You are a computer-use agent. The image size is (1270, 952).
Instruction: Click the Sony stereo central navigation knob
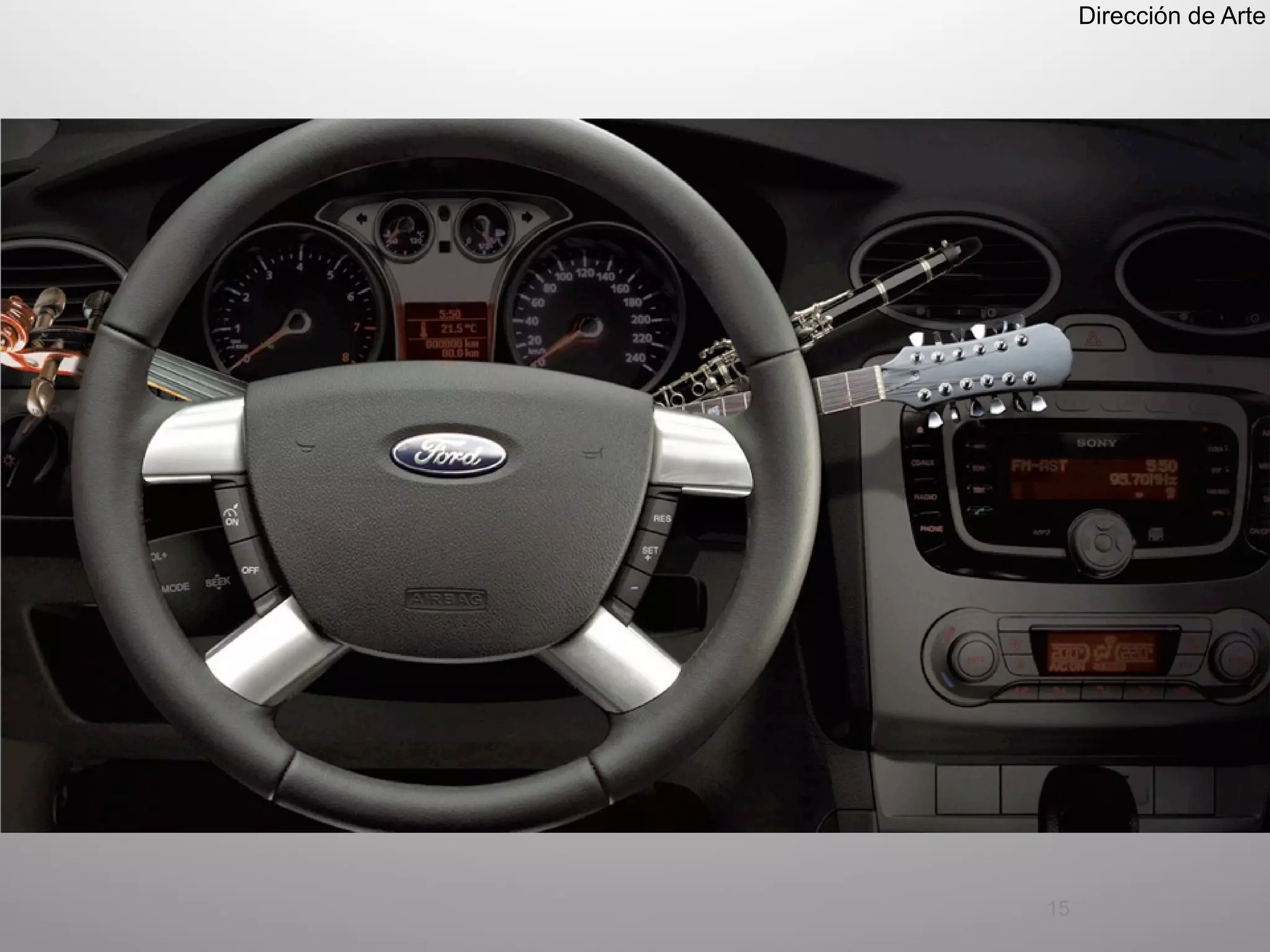[x=1102, y=542]
